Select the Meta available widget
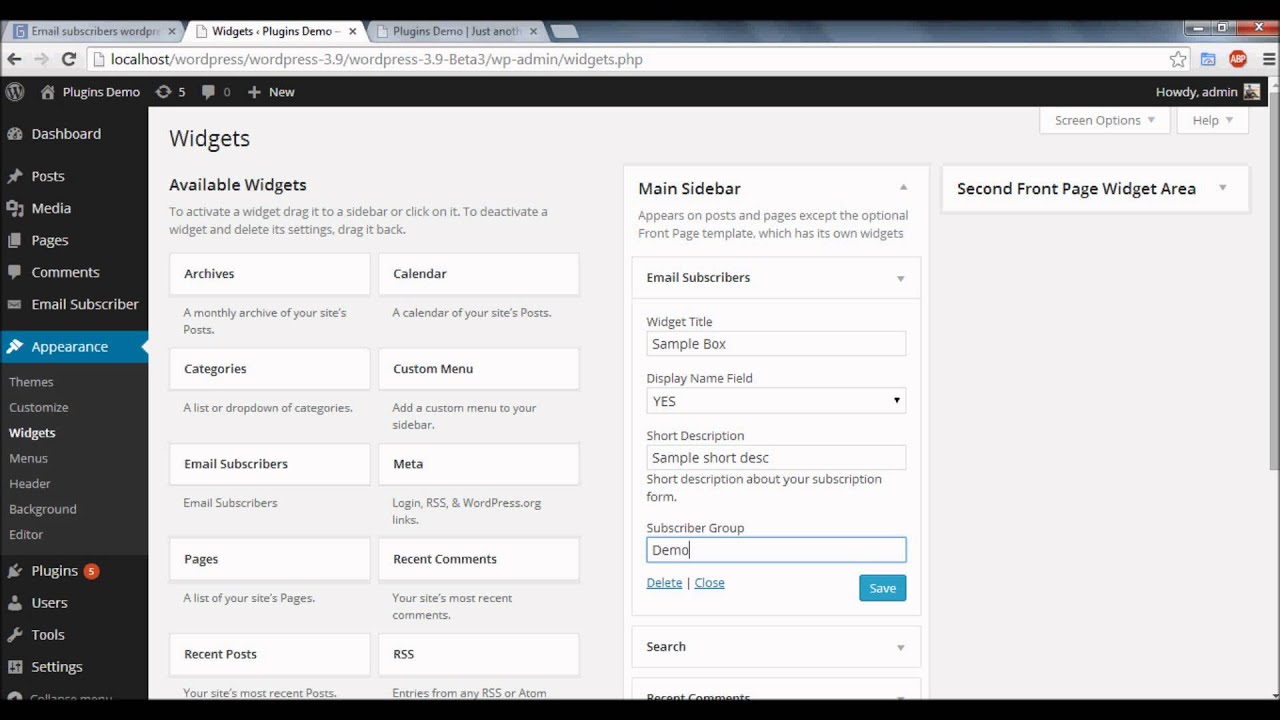This screenshot has width=1280, height=720. click(479, 464)
